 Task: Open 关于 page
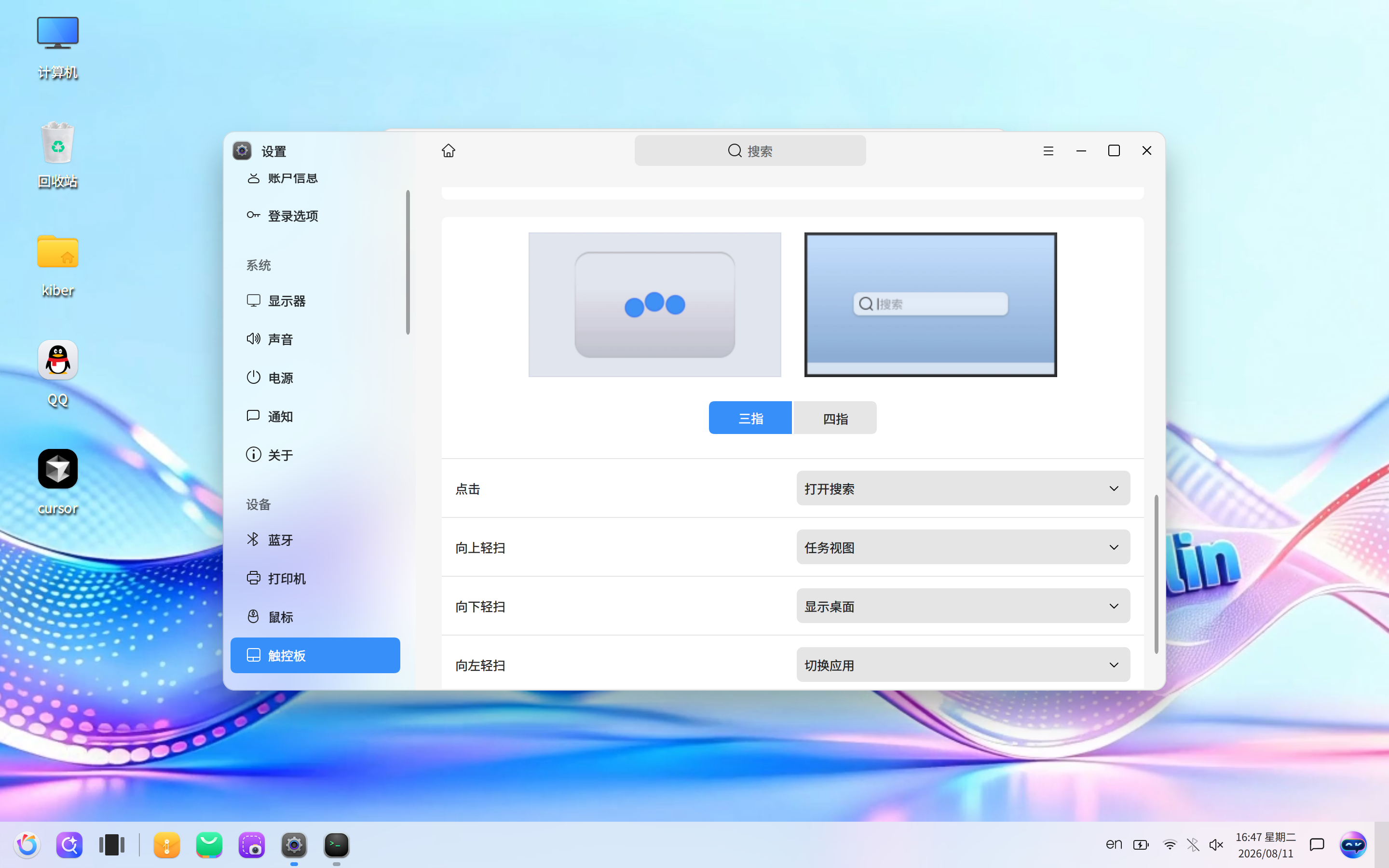tap(315, 455)
